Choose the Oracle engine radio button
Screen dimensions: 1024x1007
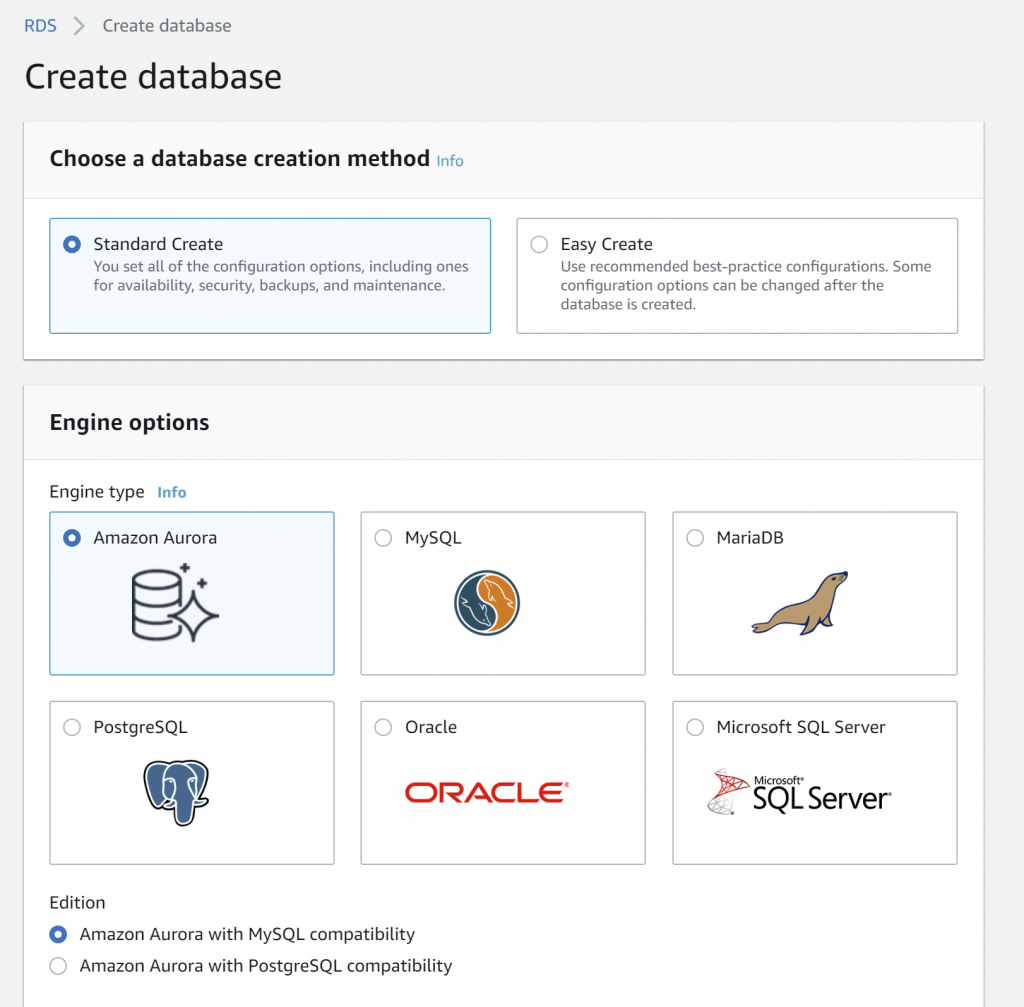coord(383,727)
